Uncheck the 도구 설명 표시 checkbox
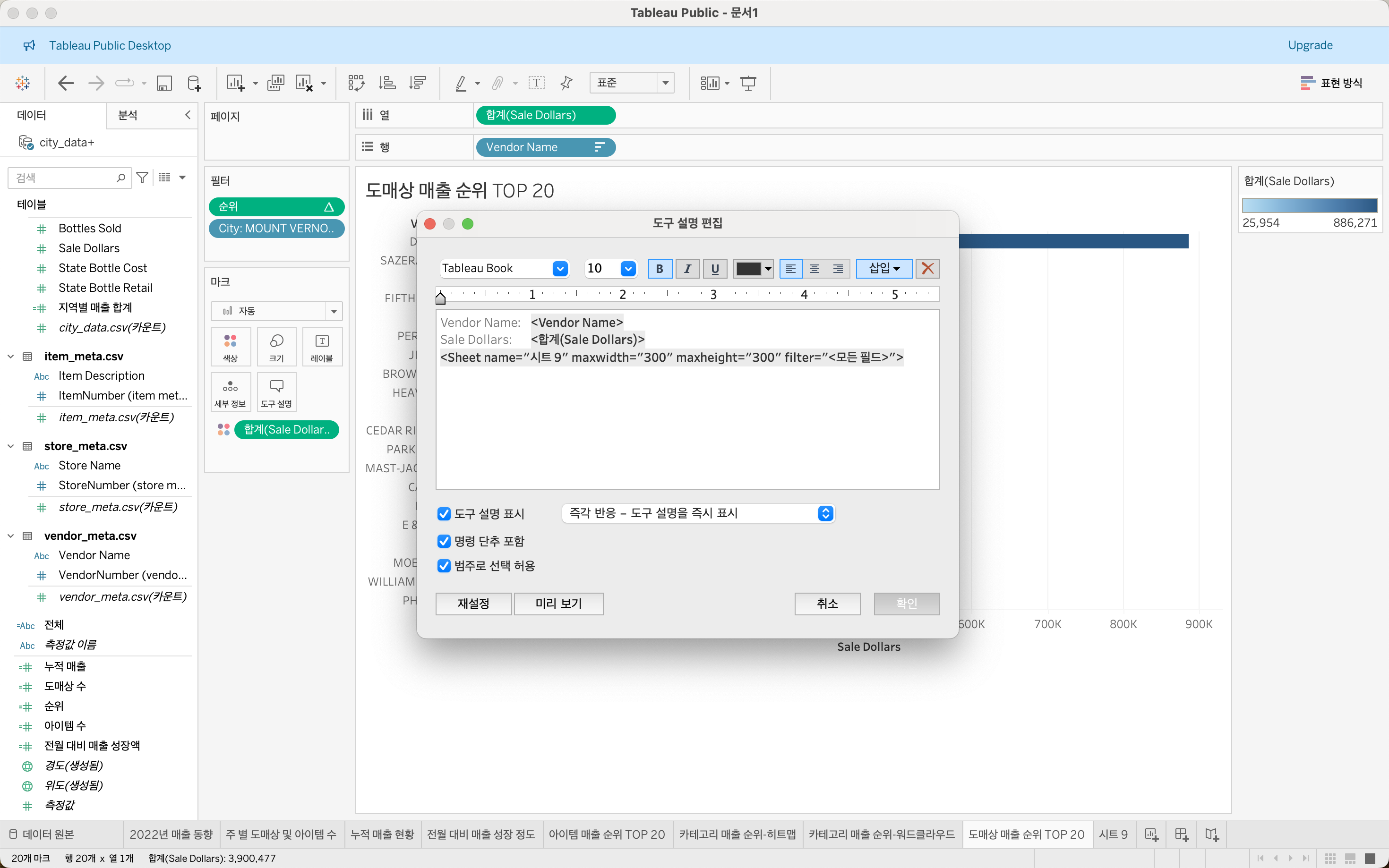The image size is (1389, 868). pos(443,513)
